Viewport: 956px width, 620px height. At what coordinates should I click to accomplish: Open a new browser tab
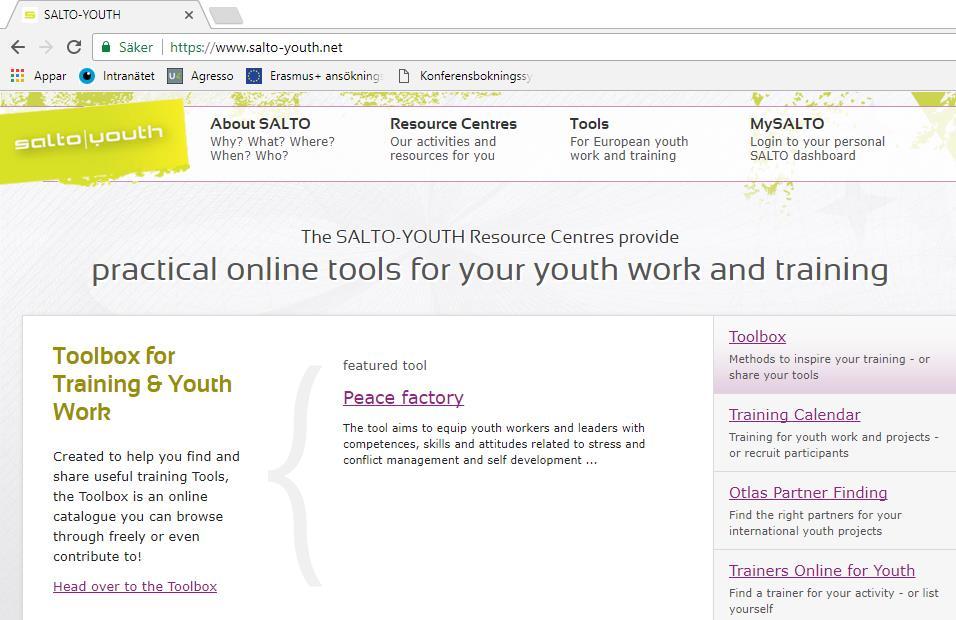226,15
